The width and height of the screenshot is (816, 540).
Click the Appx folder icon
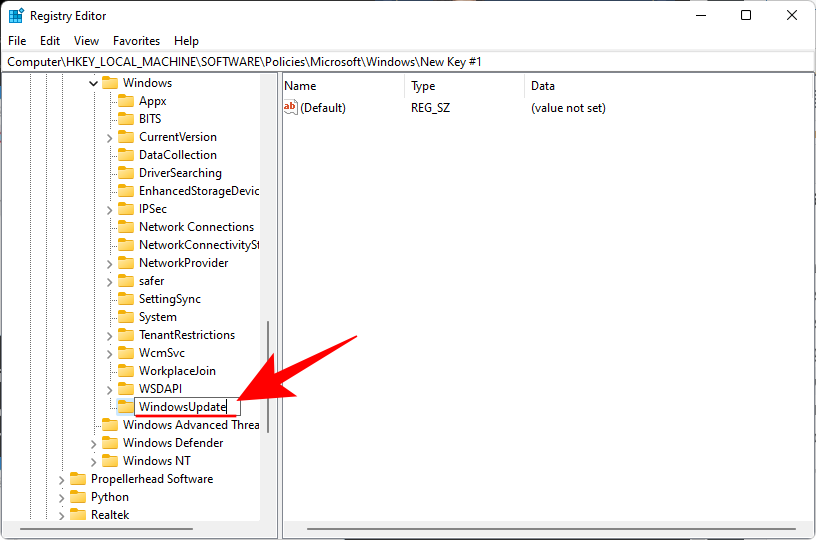126,101
